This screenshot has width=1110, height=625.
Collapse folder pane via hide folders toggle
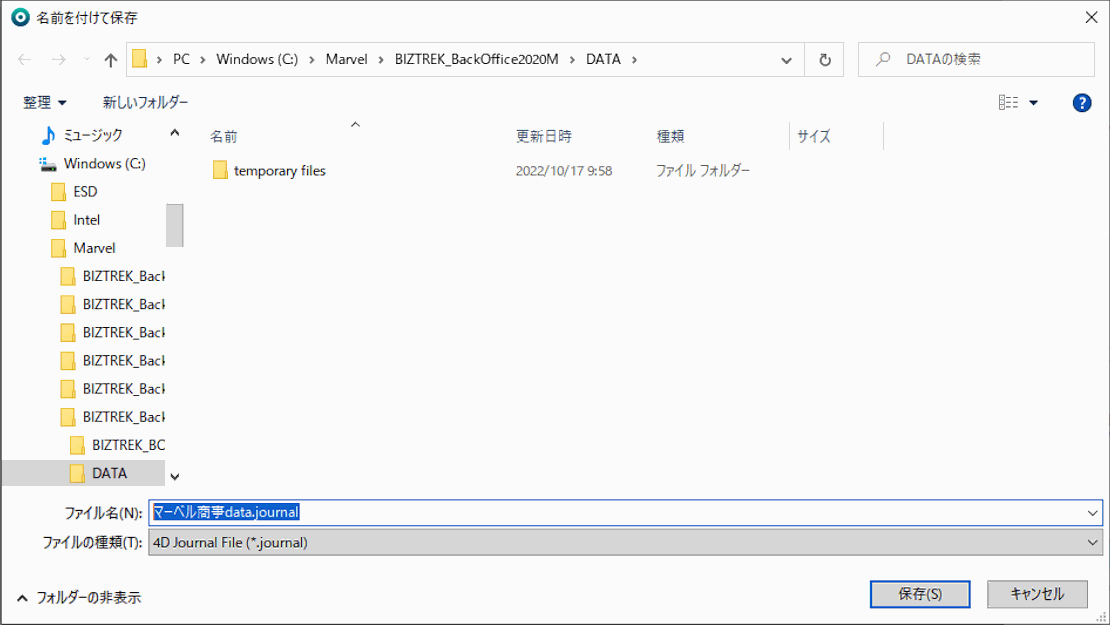(x=78, y=597)
